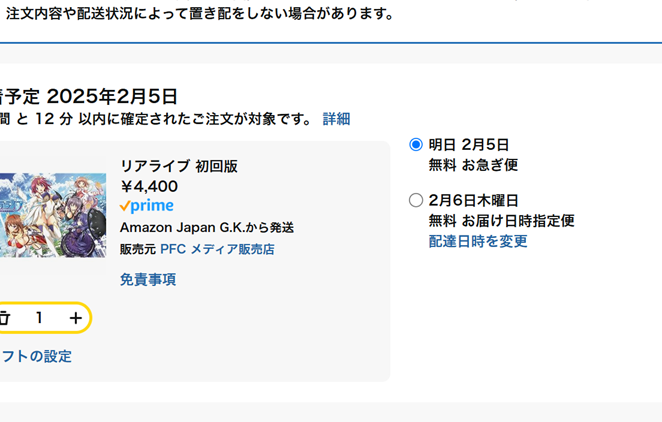This screenshot has height=422, width=662.
Task: Select 2月6日木曜日 delivery radio button
Action: (416, 200)
